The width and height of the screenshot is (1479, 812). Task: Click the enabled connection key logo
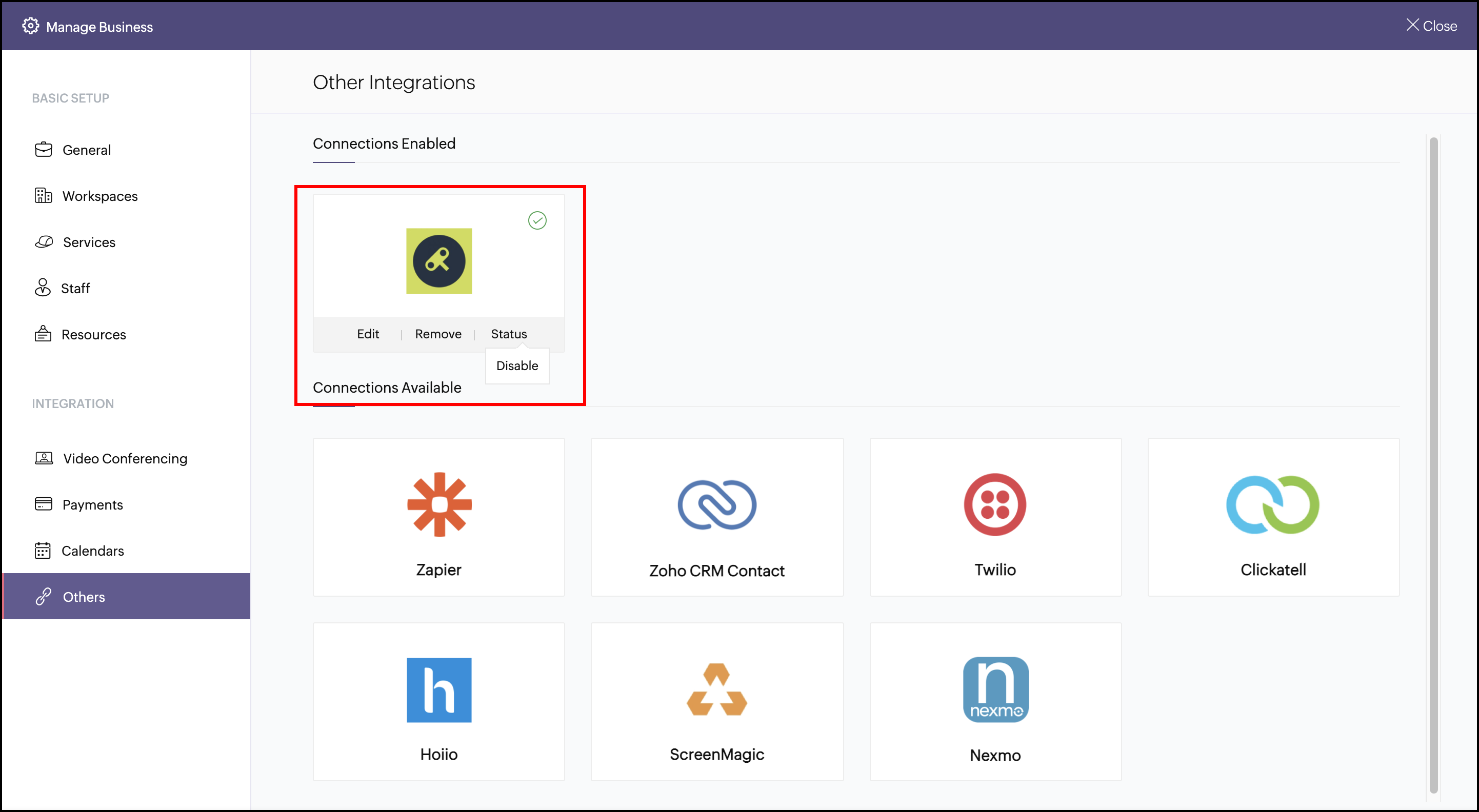[439, 261]
